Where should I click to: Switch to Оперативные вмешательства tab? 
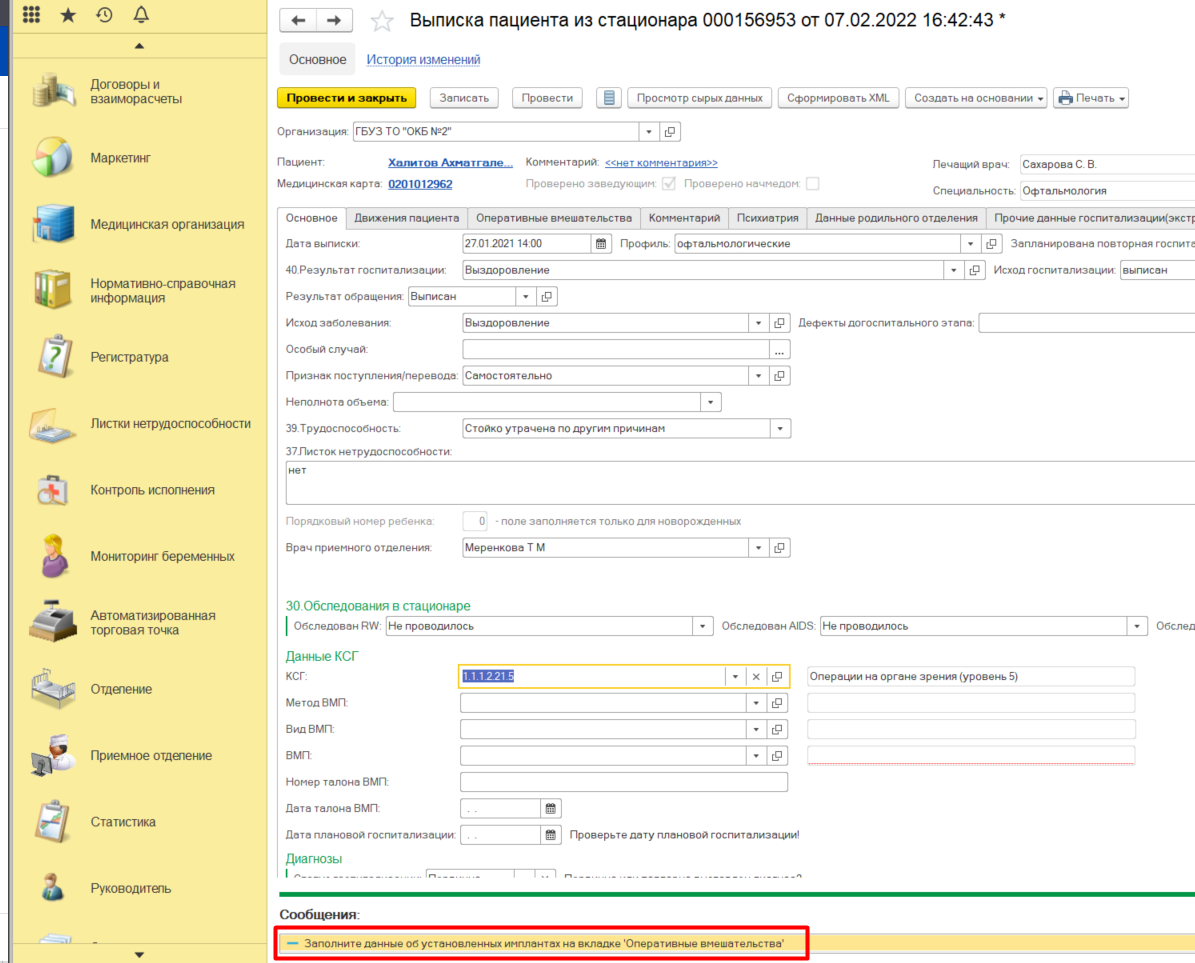click(x=554, y=218)
